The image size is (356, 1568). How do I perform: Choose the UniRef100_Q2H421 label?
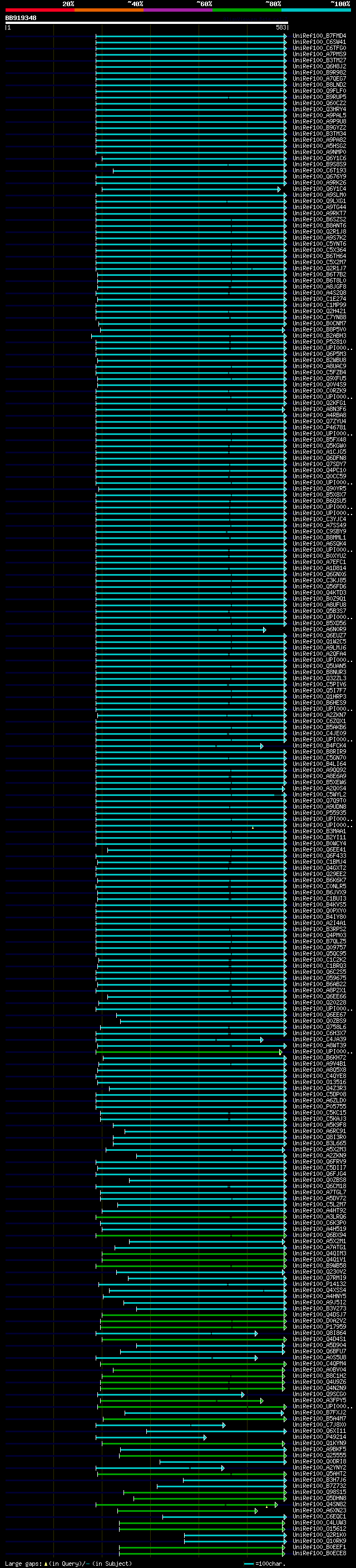[x=319, y=311]
